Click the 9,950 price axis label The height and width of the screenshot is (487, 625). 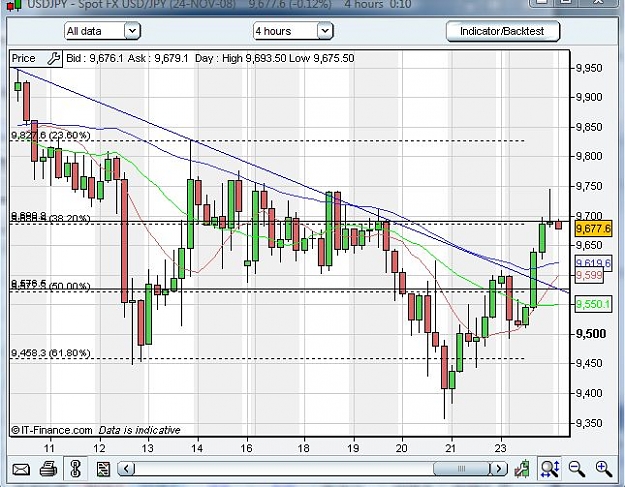pyautogui.click(x=589, y=68)
